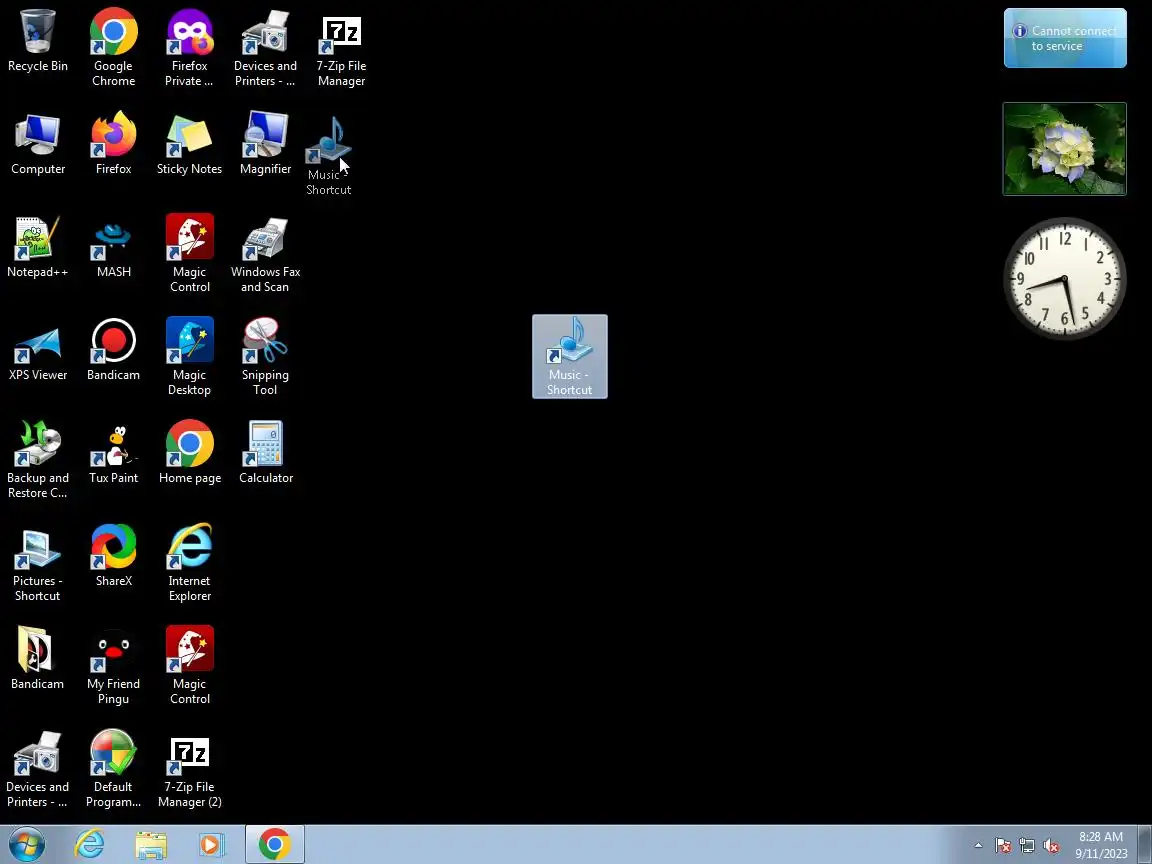Select the Snipping Tool shortcut
The width and height of the screenshot is (1152, 864).
(x=265, y=357)
